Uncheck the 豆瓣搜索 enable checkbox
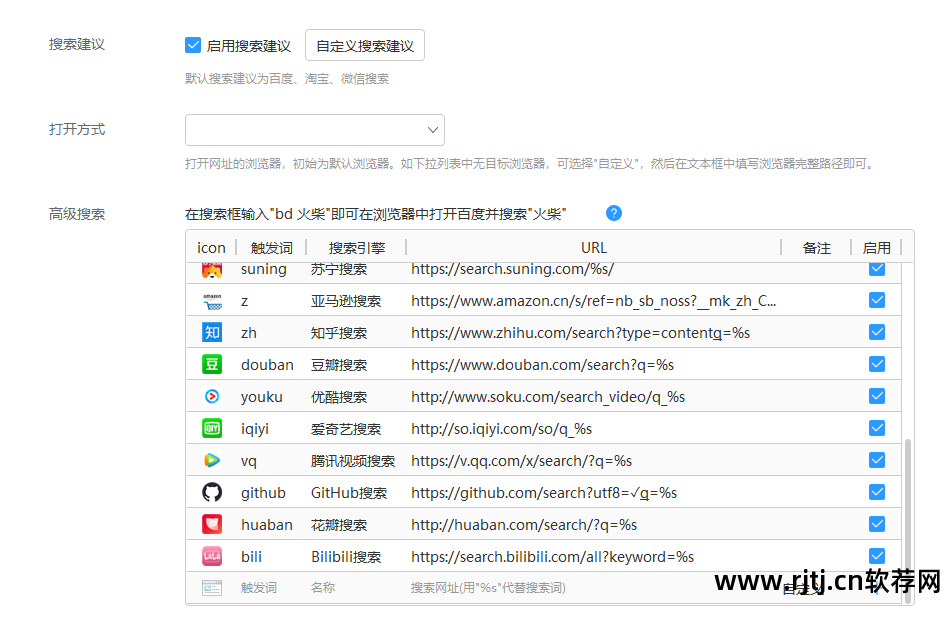 tap(877, 364)
